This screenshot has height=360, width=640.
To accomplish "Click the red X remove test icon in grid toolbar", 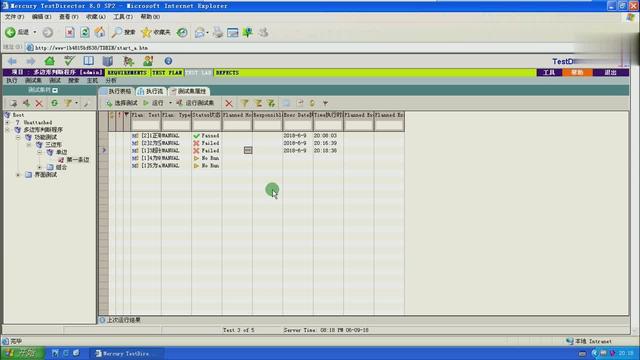I will pyautogui.click(x=229, y=103).
